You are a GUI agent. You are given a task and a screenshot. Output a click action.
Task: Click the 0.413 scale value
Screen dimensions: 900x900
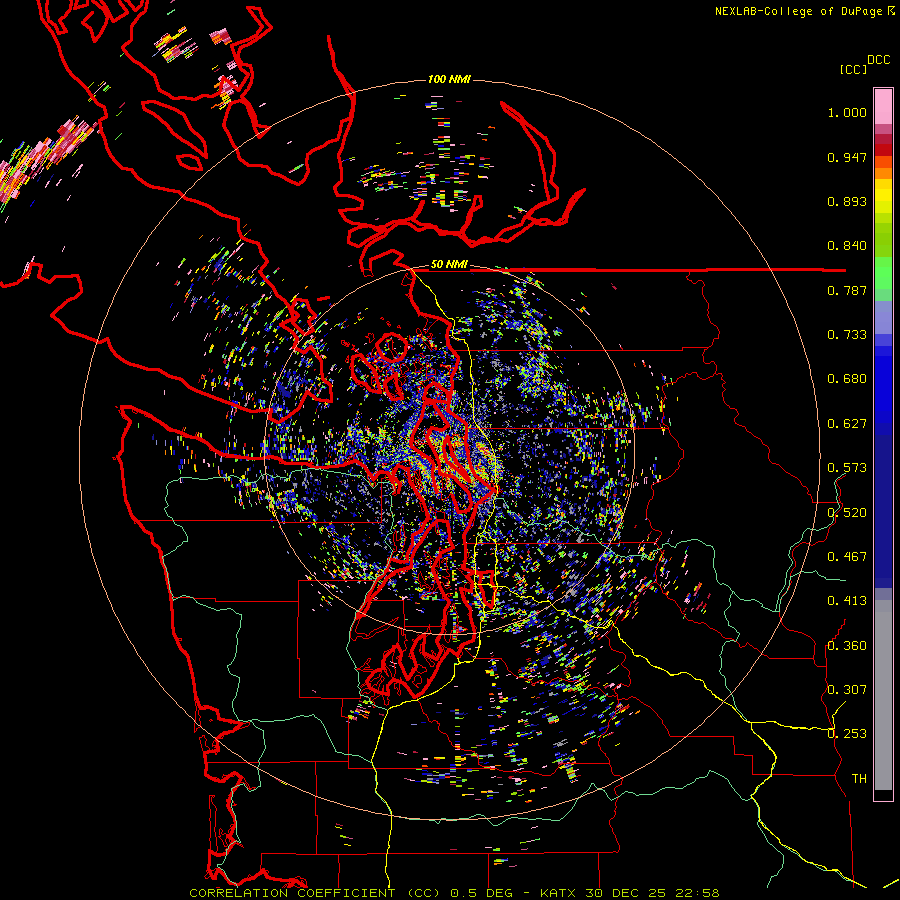(847, 601)
